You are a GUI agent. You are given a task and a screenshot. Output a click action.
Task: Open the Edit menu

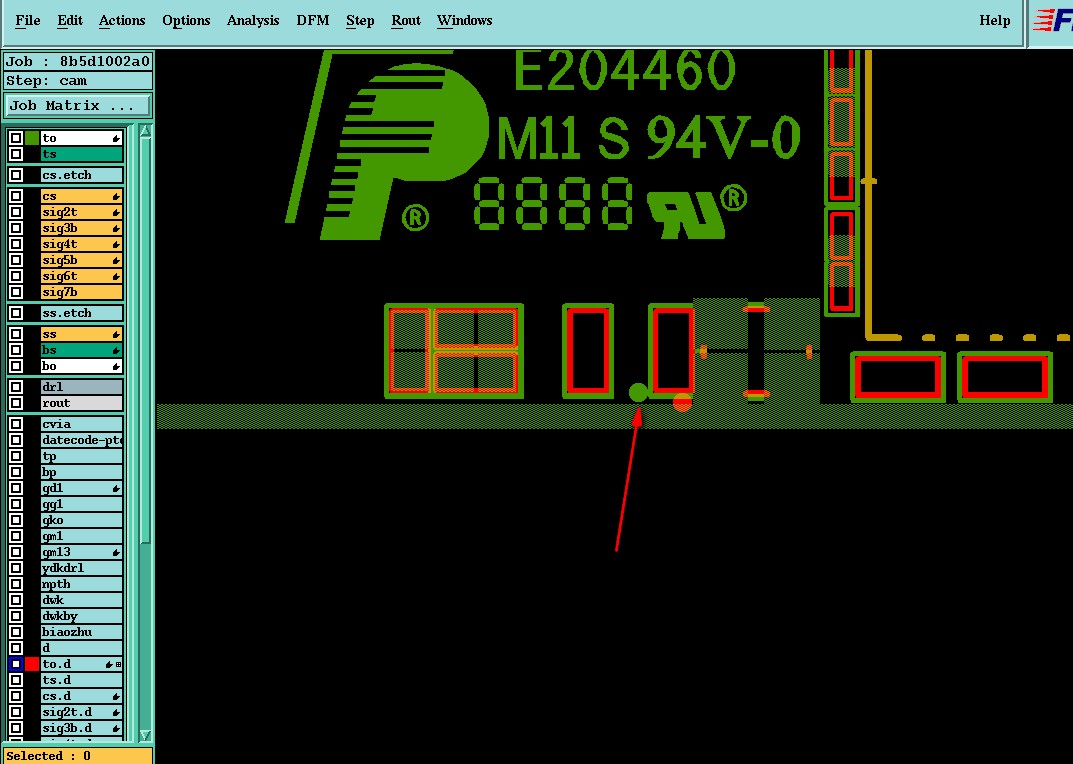(70, 21)
